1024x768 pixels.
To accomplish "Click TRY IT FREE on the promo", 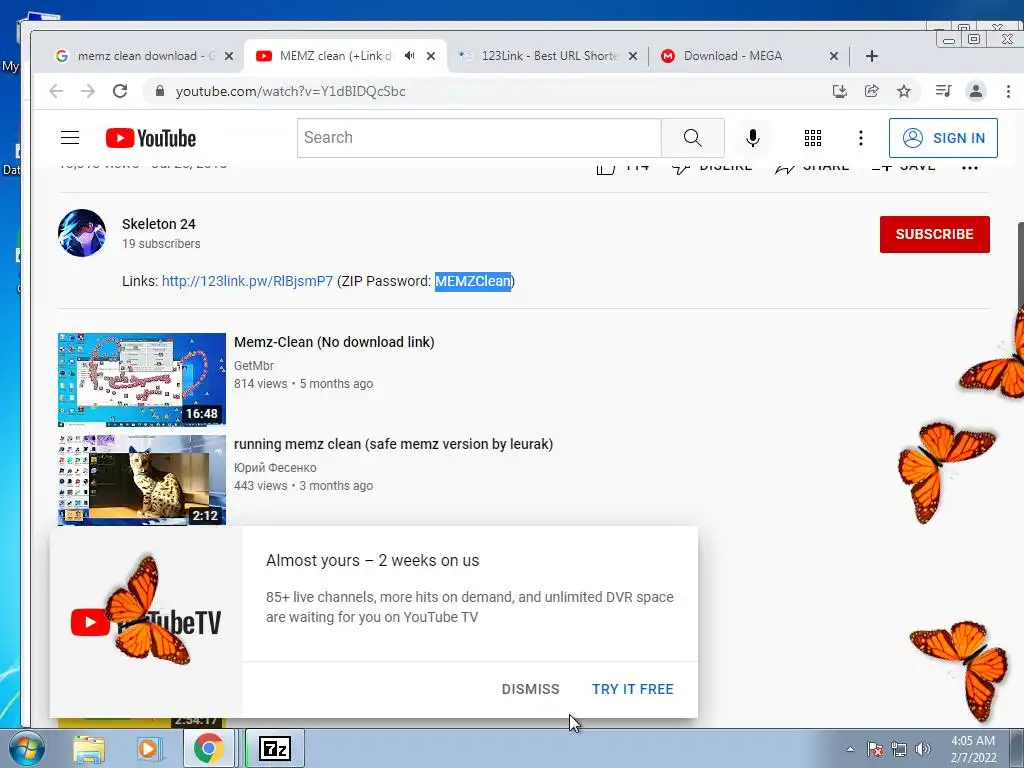I will tap(633, 689).
